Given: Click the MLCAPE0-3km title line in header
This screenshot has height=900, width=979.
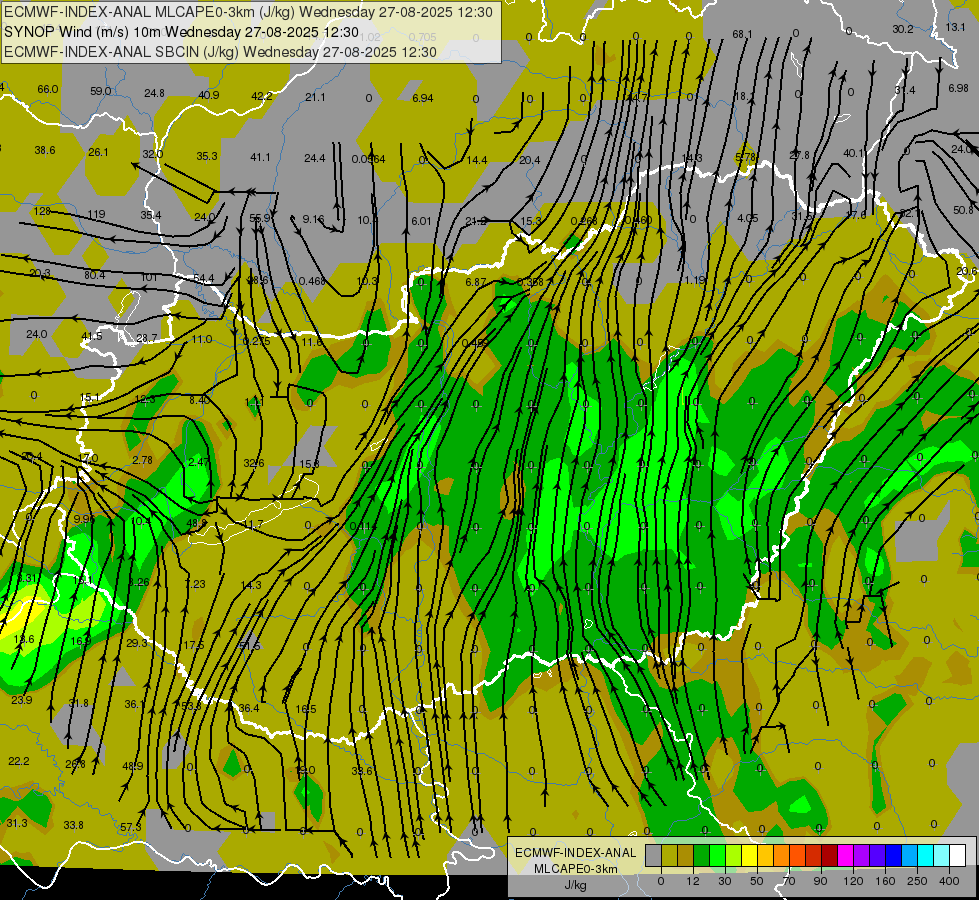Looking at the screenshot, I should 248,12.
